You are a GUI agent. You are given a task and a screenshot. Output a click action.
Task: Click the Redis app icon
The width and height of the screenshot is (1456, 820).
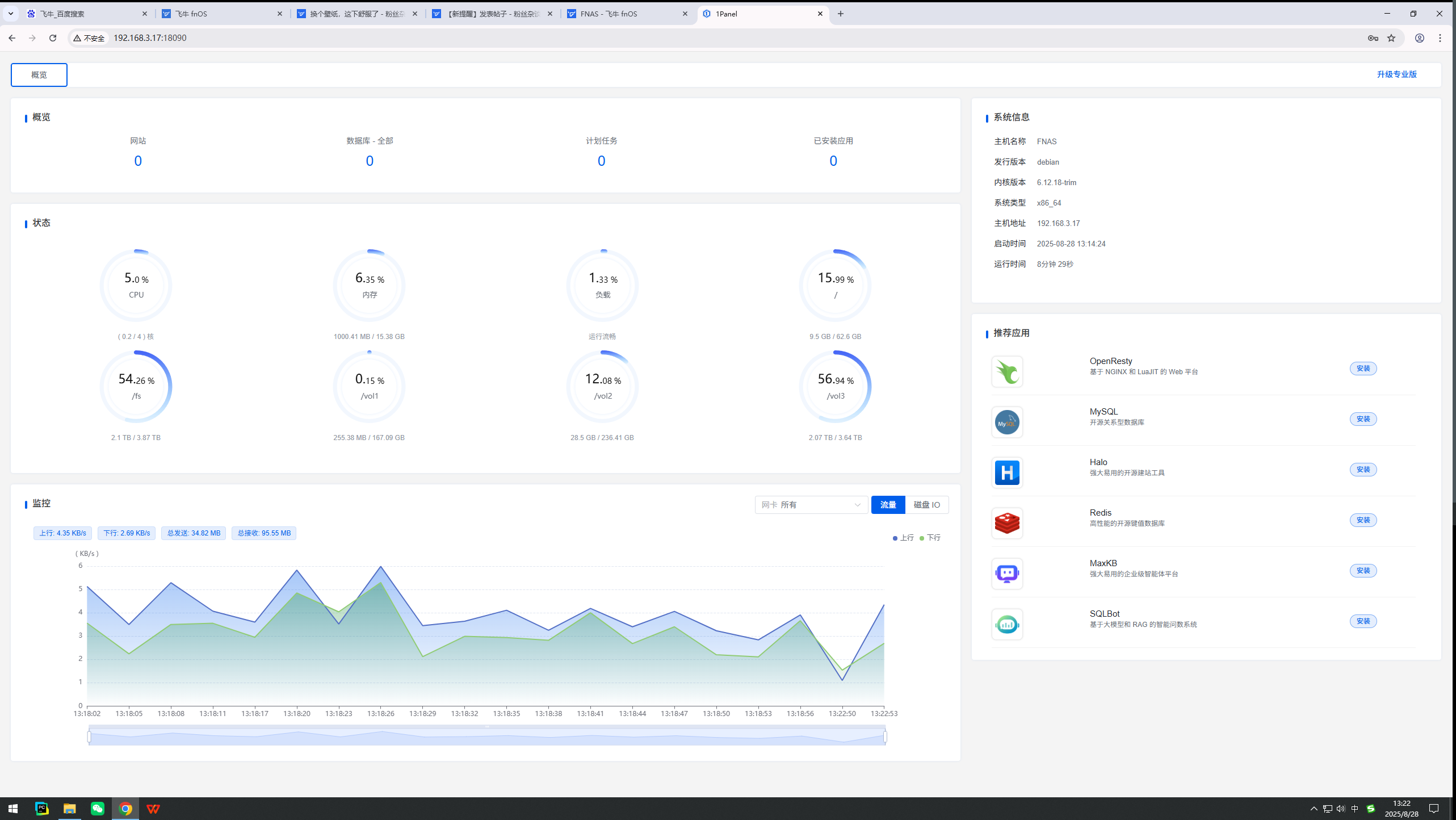pos(1007,524)
